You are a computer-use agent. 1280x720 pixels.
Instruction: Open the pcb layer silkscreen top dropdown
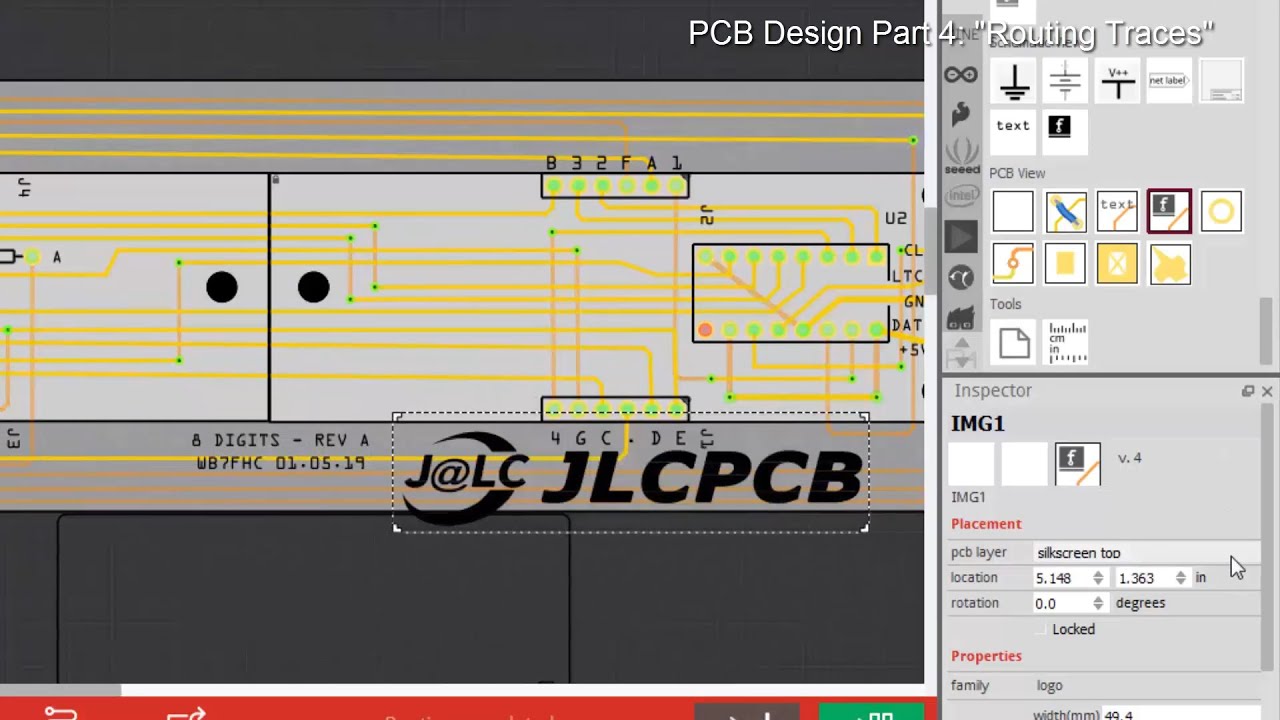pos(1145,552)
